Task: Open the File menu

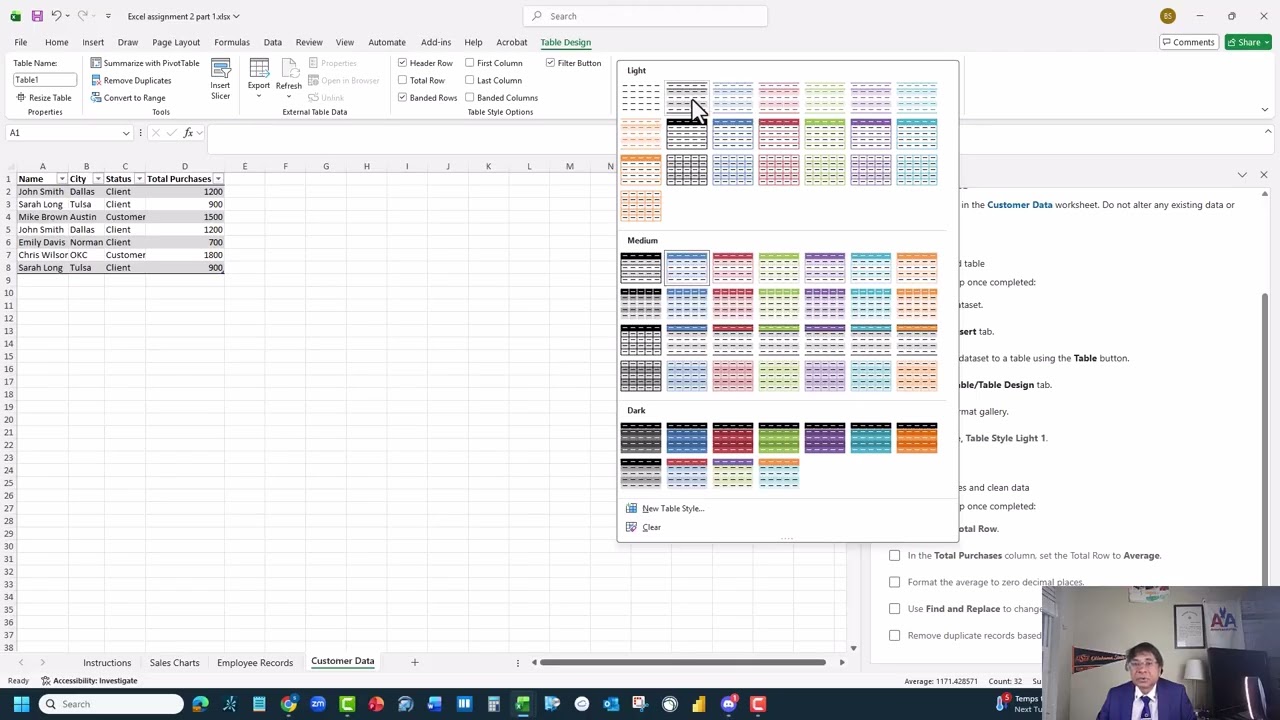Action: pos(20,42)
